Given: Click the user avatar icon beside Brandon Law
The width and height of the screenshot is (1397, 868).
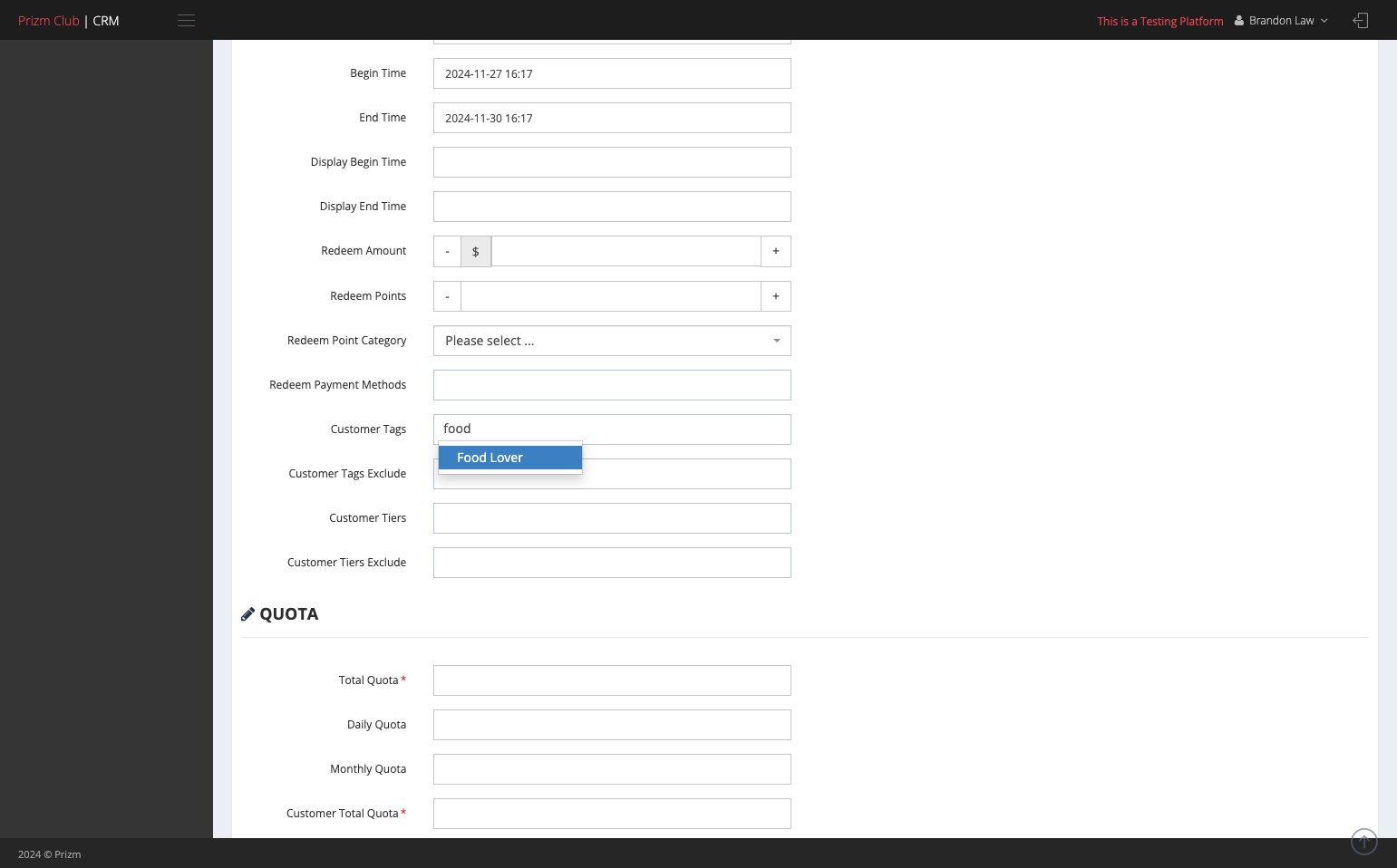Looking at the screenshot, I should (x=1238, y=21).
